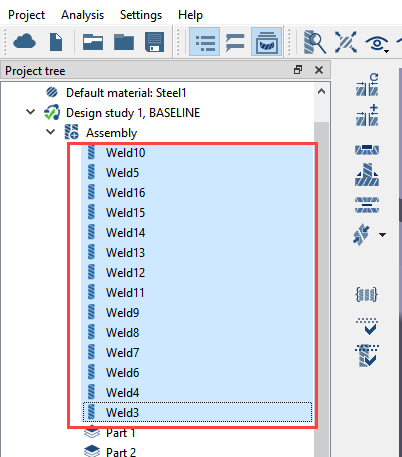Toggle the project tree list view button
The height and width of the screenshot is (457, 402).
pos(204,42)
